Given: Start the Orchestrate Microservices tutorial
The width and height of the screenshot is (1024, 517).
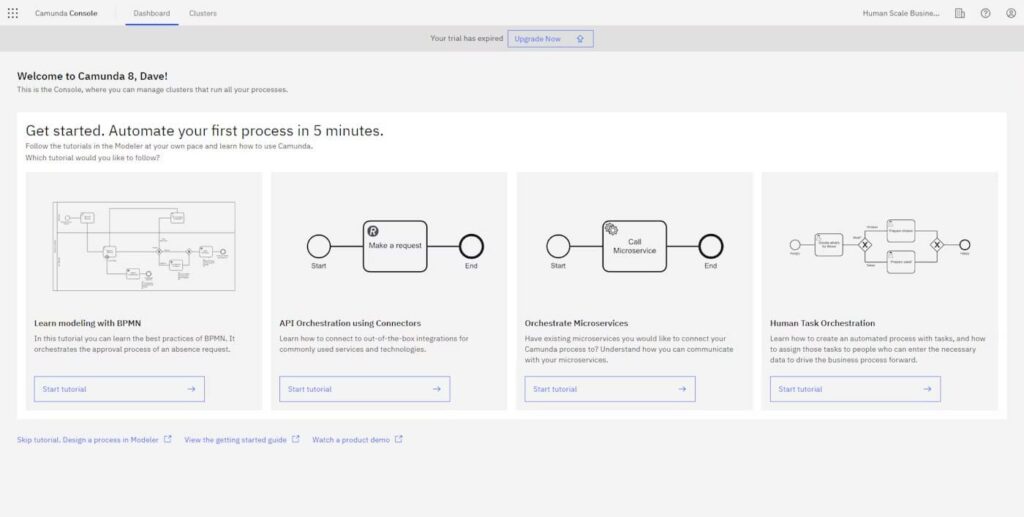Looking at the screenshot, I should [x=610, y=389].
